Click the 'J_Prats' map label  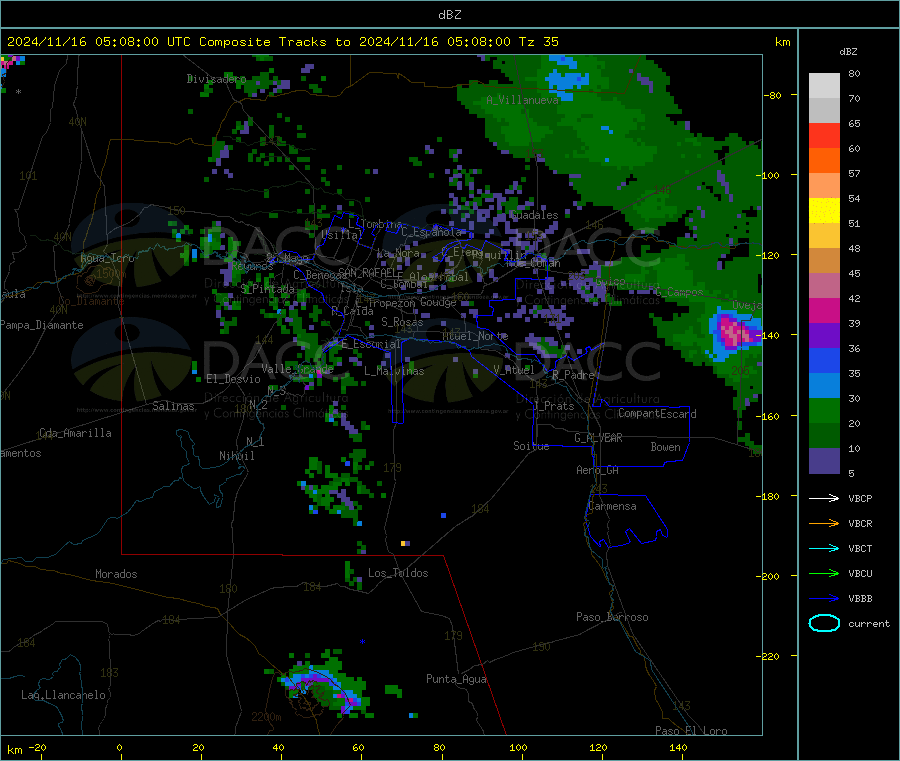[553, 406]
